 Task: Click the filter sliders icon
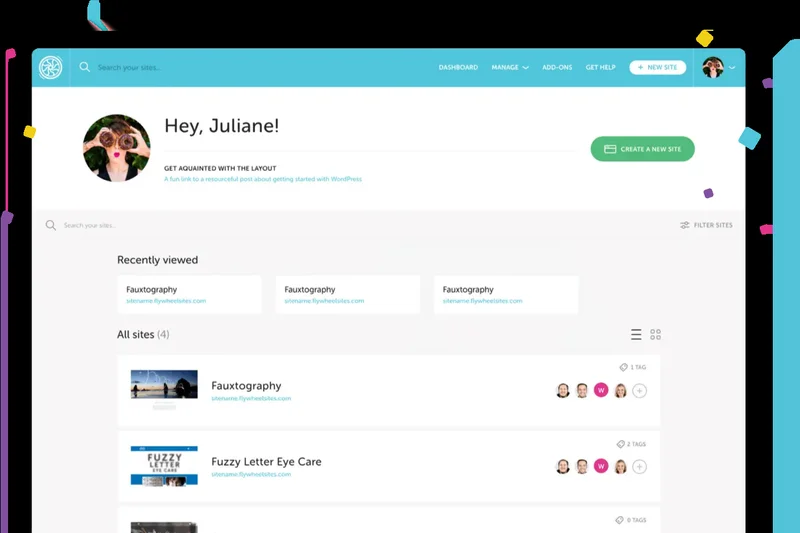[x=685, y=225]
